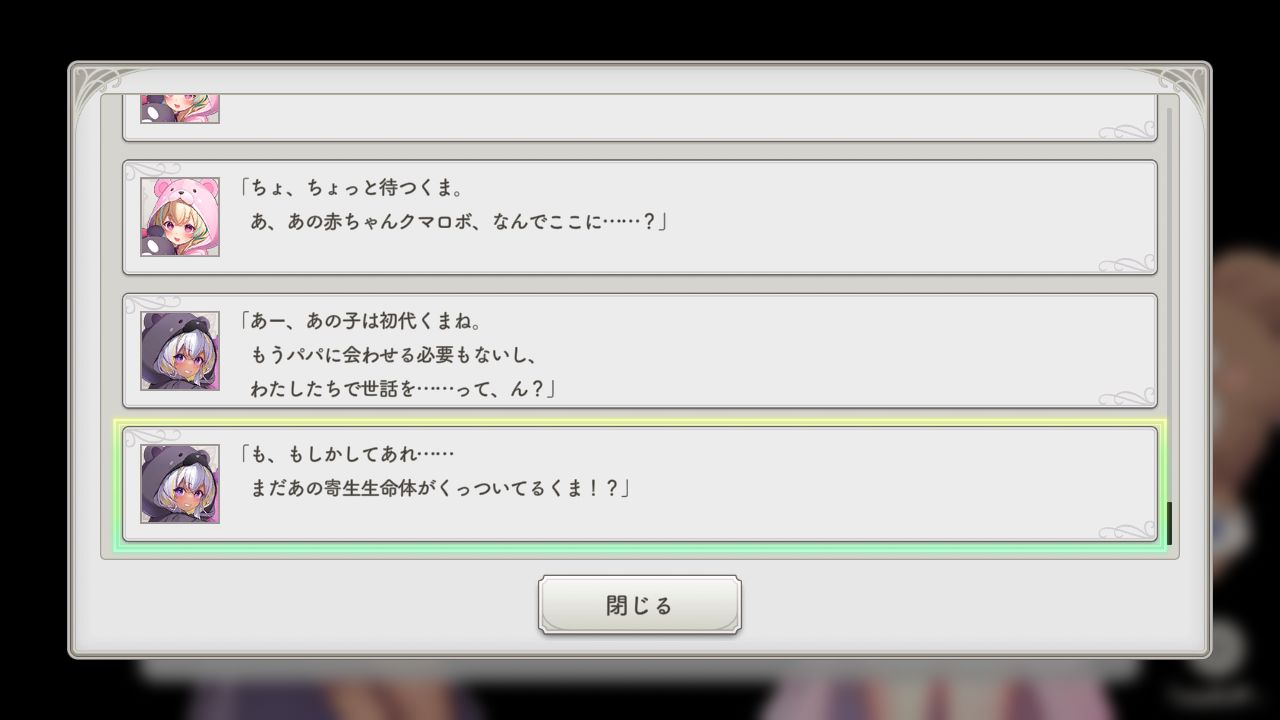The width and height of the screenshot is (1280, 720).
Task: Select the 「あー、あの子は初代くまね。 dialogue line
Action: [361, 322]
